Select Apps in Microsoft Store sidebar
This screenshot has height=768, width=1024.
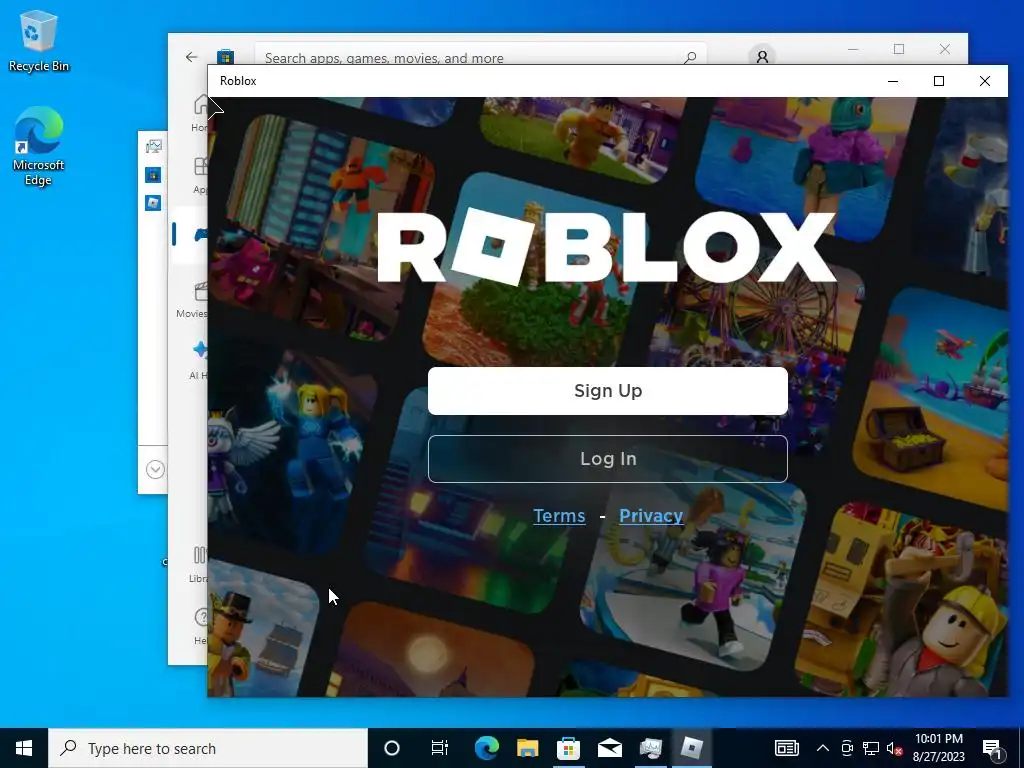tap(200, 175)
